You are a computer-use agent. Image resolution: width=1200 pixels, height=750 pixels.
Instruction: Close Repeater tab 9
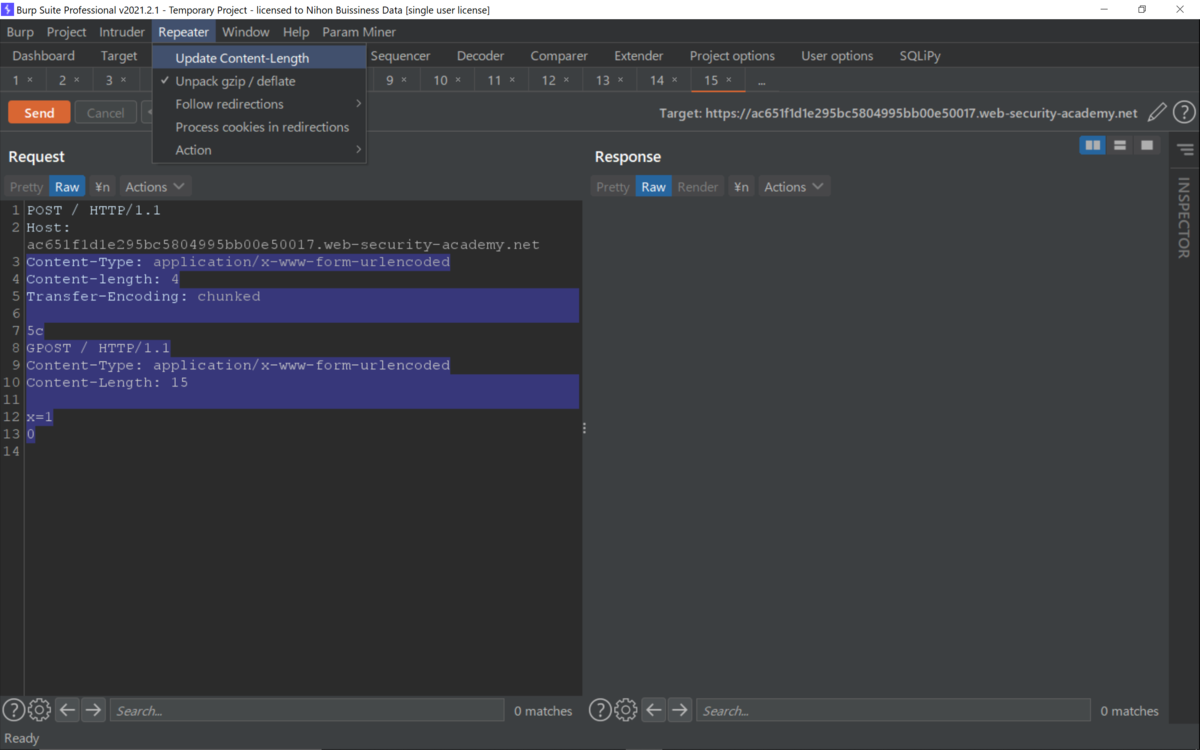(x=404, y=80)
